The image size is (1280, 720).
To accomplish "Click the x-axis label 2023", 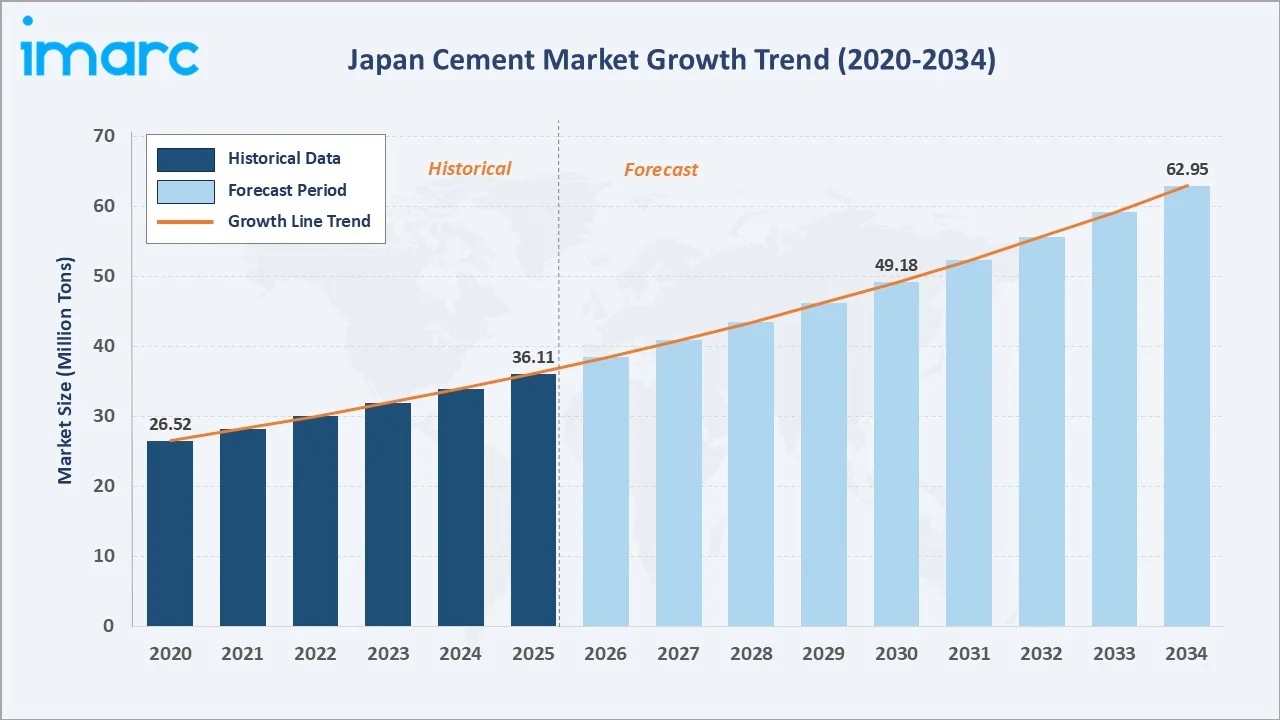I will click(388, 654).
